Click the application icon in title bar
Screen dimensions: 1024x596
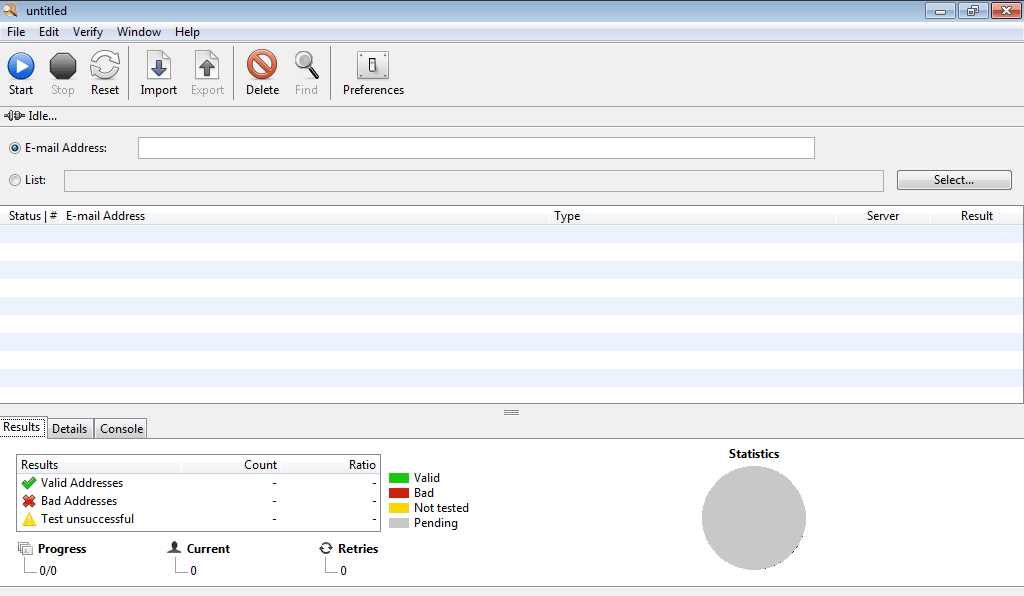(10, 10)
